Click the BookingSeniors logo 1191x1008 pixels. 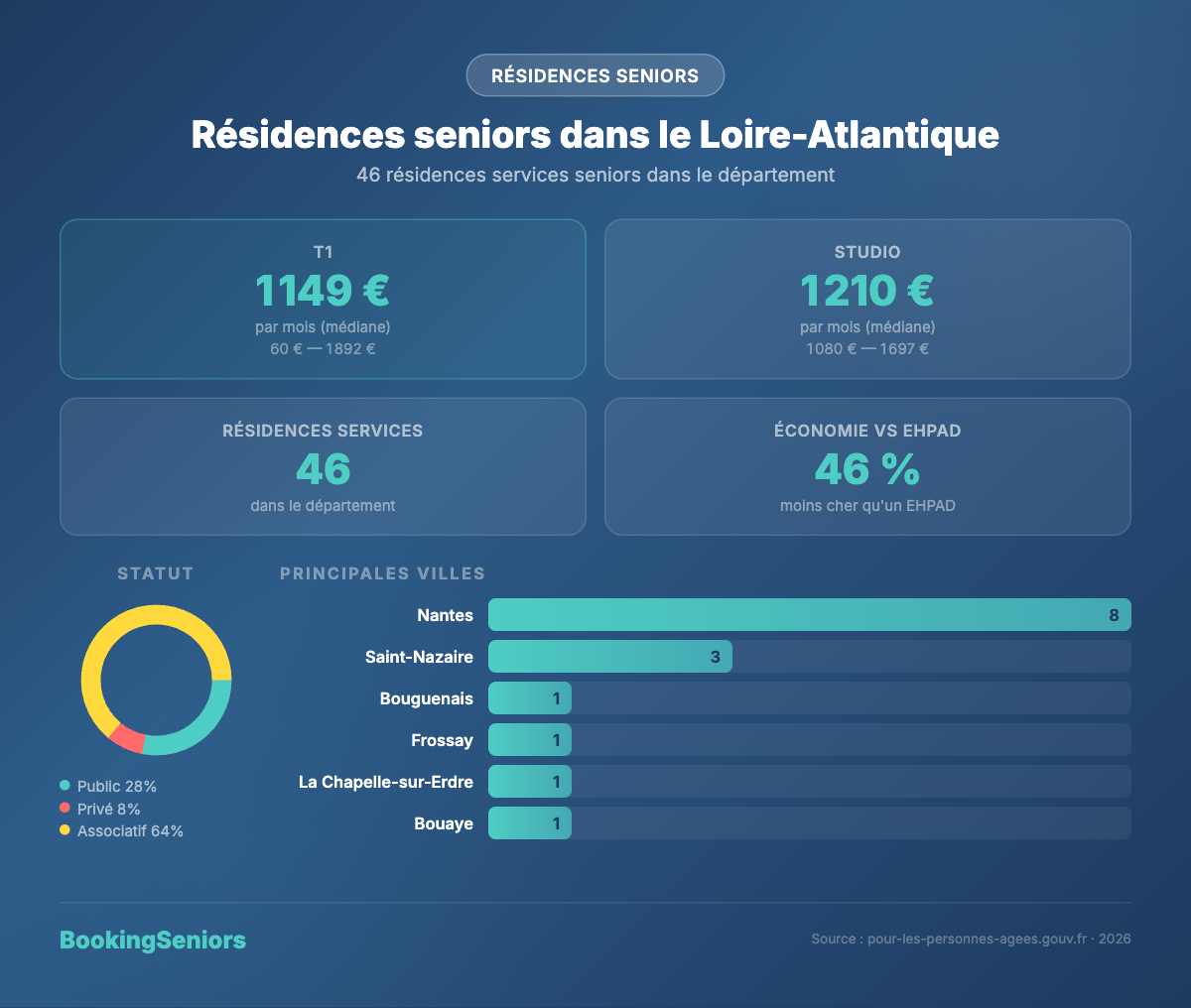point(153,940)
